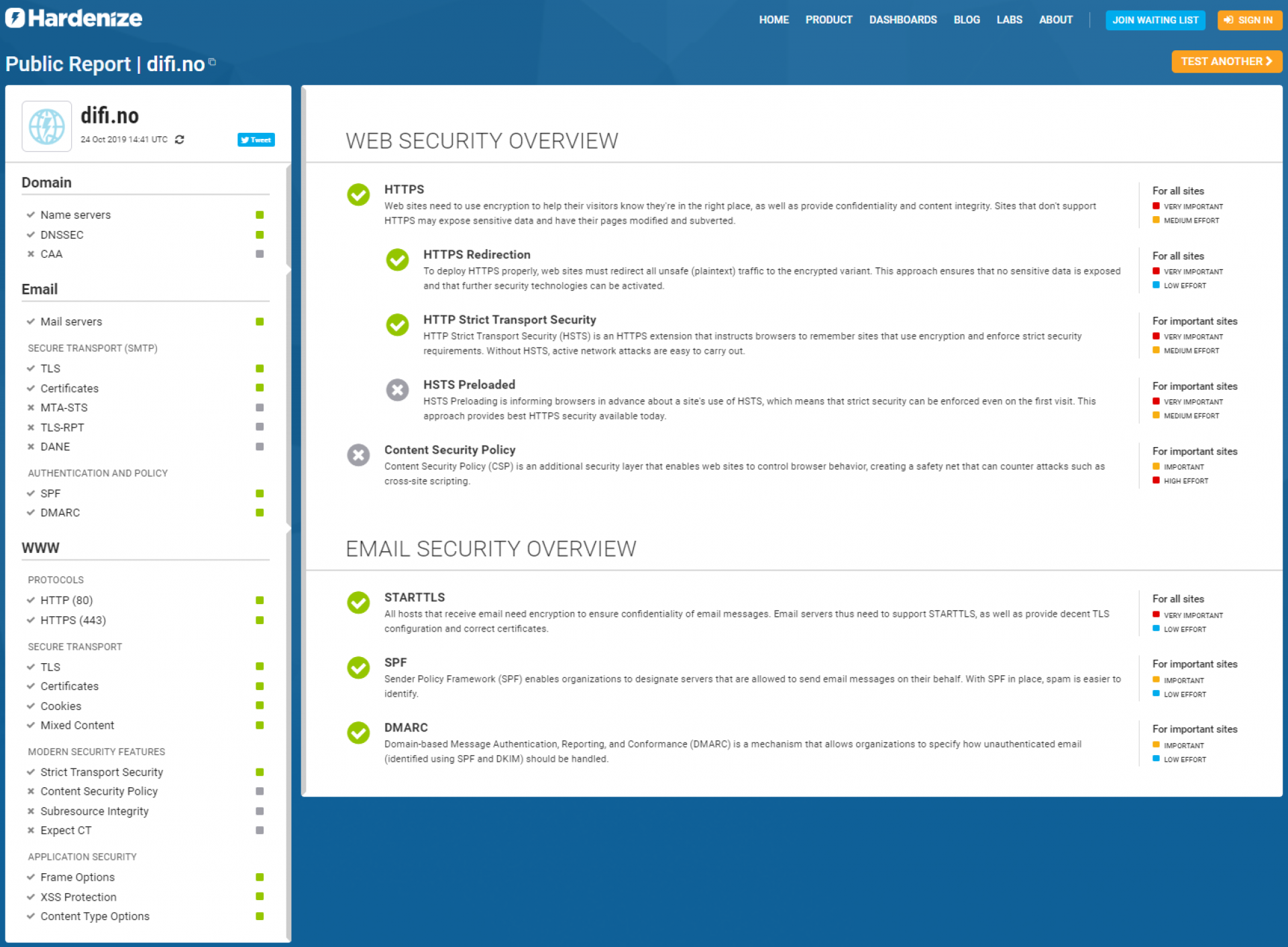Click the Email section heading in sidebar
This screenshot has width=1288, height=947.
tap(40, 289)
